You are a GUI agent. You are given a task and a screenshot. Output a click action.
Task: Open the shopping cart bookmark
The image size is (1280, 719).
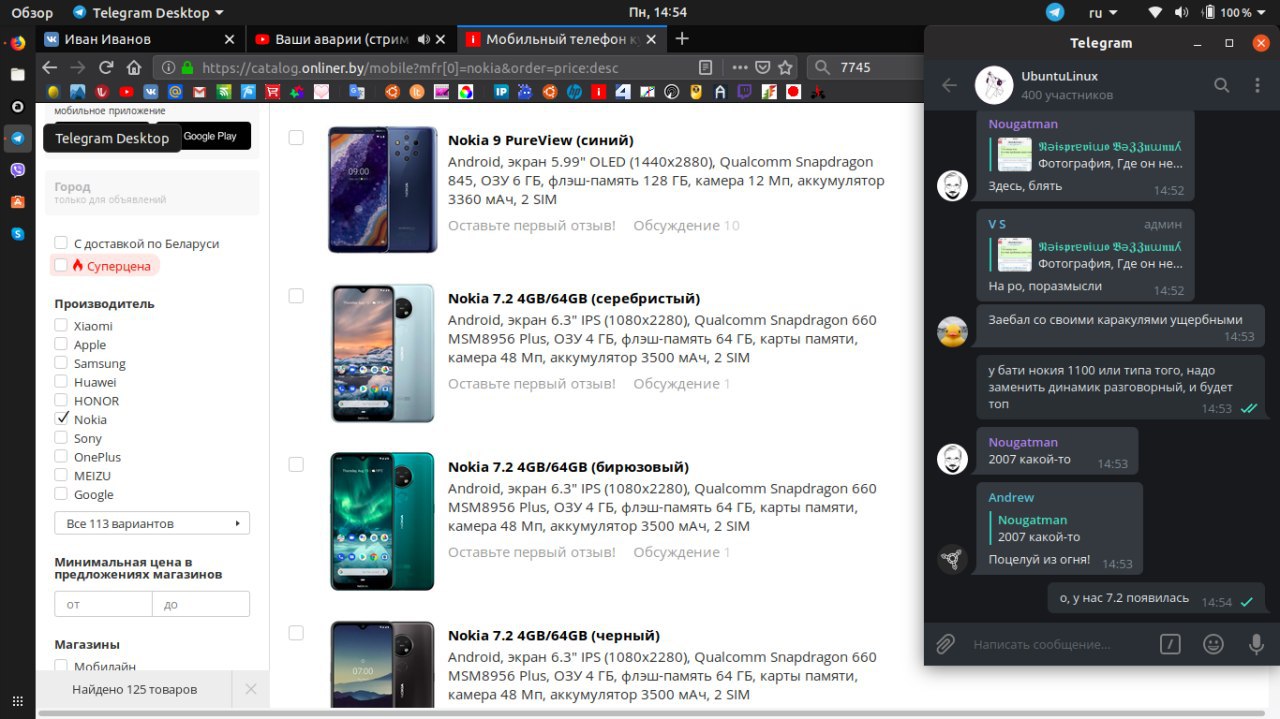pyautogui.click(x=272, y=92)
